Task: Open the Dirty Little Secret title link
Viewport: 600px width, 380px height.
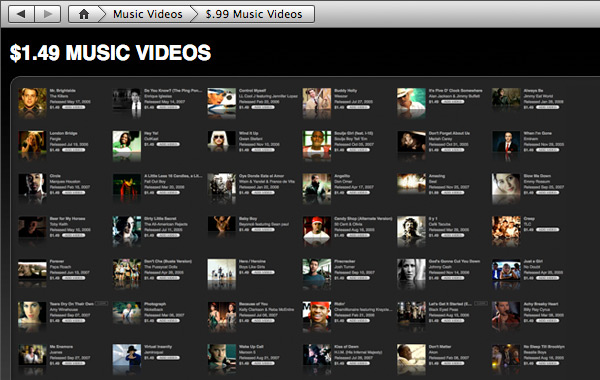Action: click(x=160, y=219)
